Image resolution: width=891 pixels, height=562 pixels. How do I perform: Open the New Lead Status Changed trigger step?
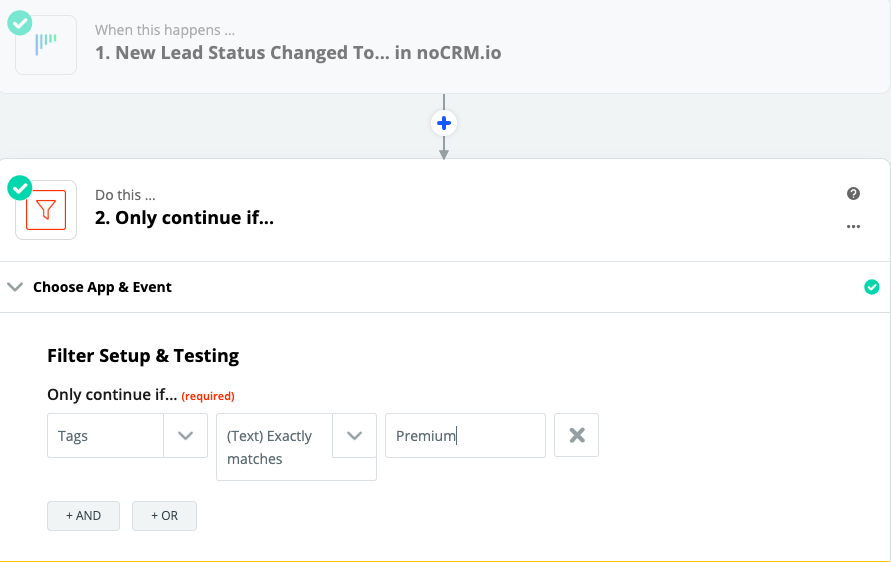pyautogui.click(x=298, y=52)
